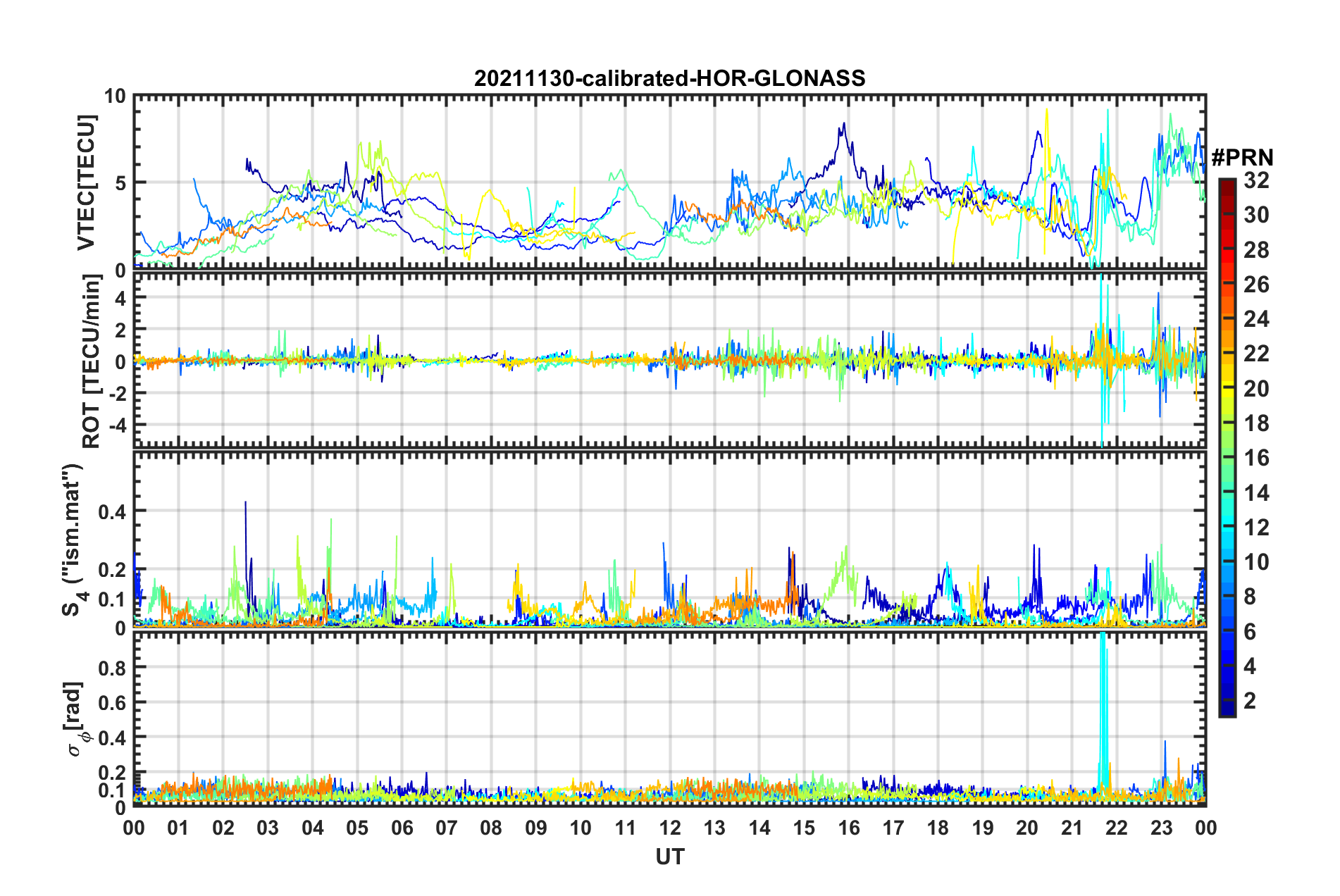The height and width of the screenshot is (896, 1340).
Task: Select the 0.6 tick on σφ axis
Action: point(112,703)
